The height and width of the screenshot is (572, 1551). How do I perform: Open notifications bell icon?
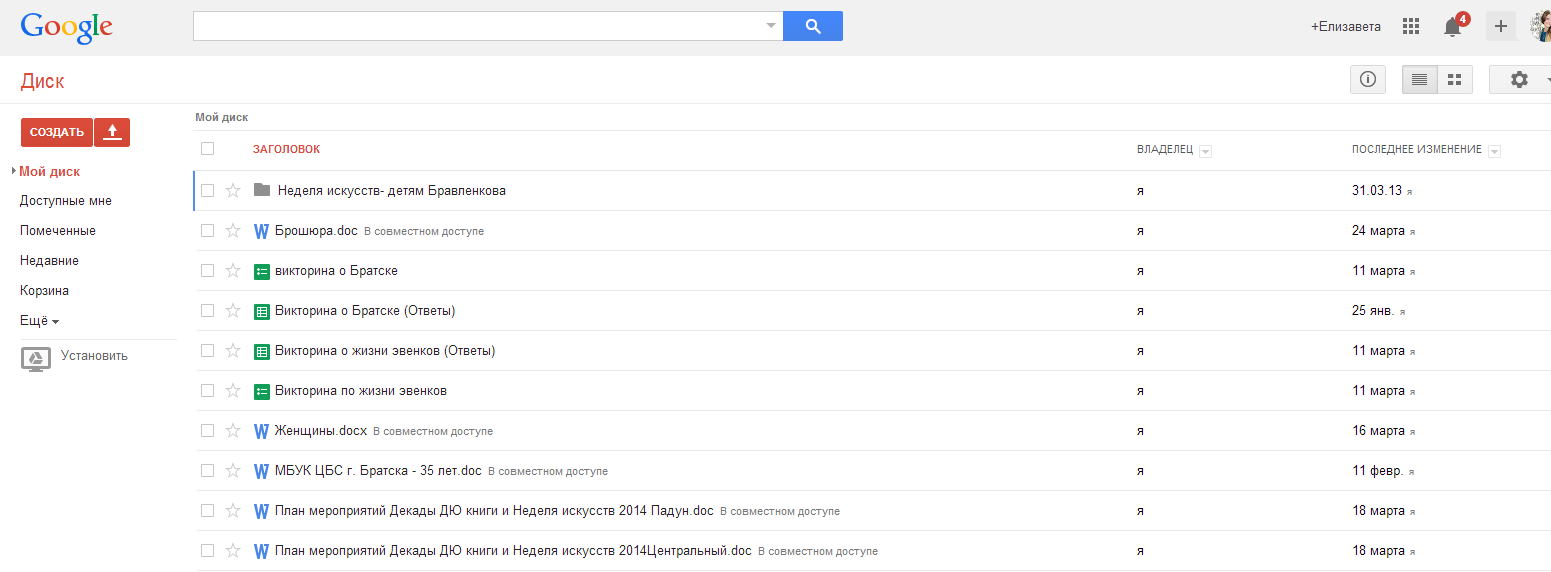(1453, 27)
